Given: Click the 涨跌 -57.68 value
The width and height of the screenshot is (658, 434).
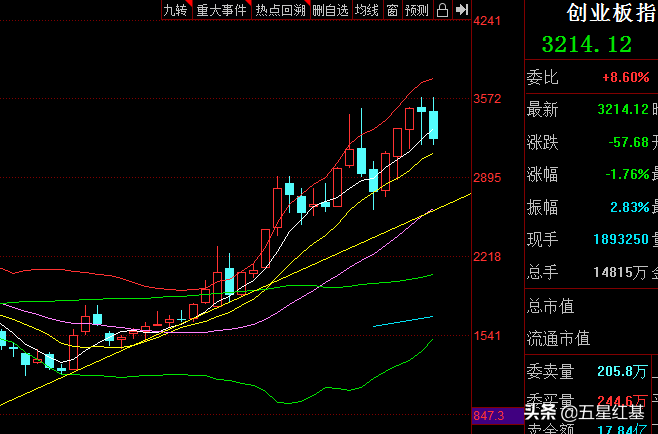Looking at the screenshot, I should point(628,142).
